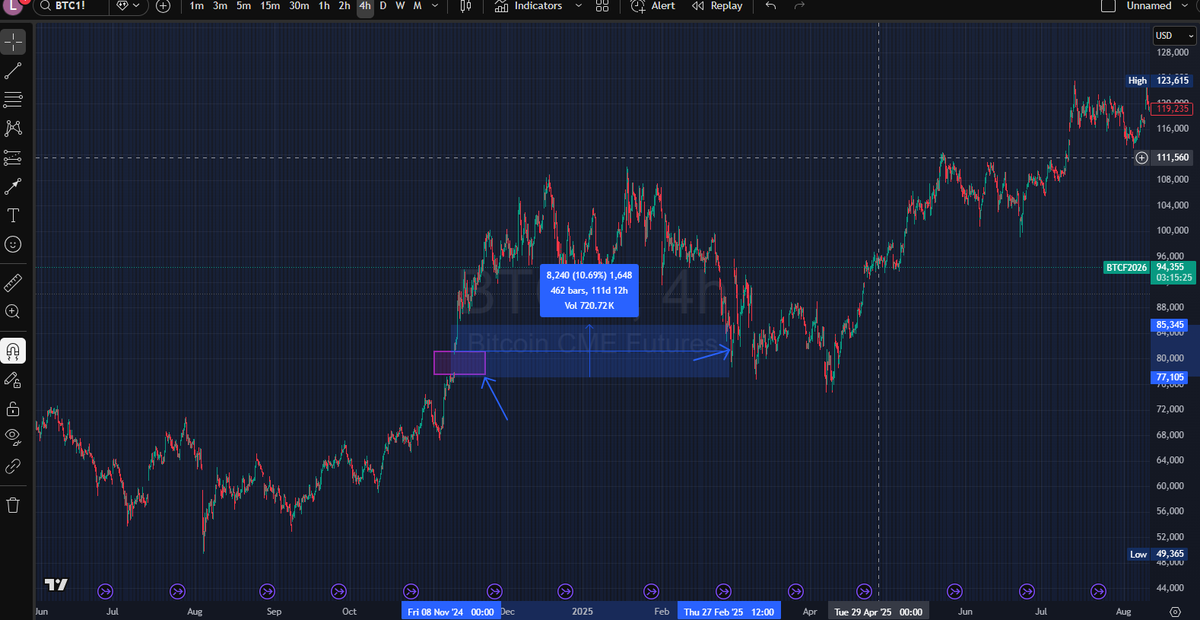Switch to the Weekly (W) timeframe
Screen dimensions: 1200x620
400,6
